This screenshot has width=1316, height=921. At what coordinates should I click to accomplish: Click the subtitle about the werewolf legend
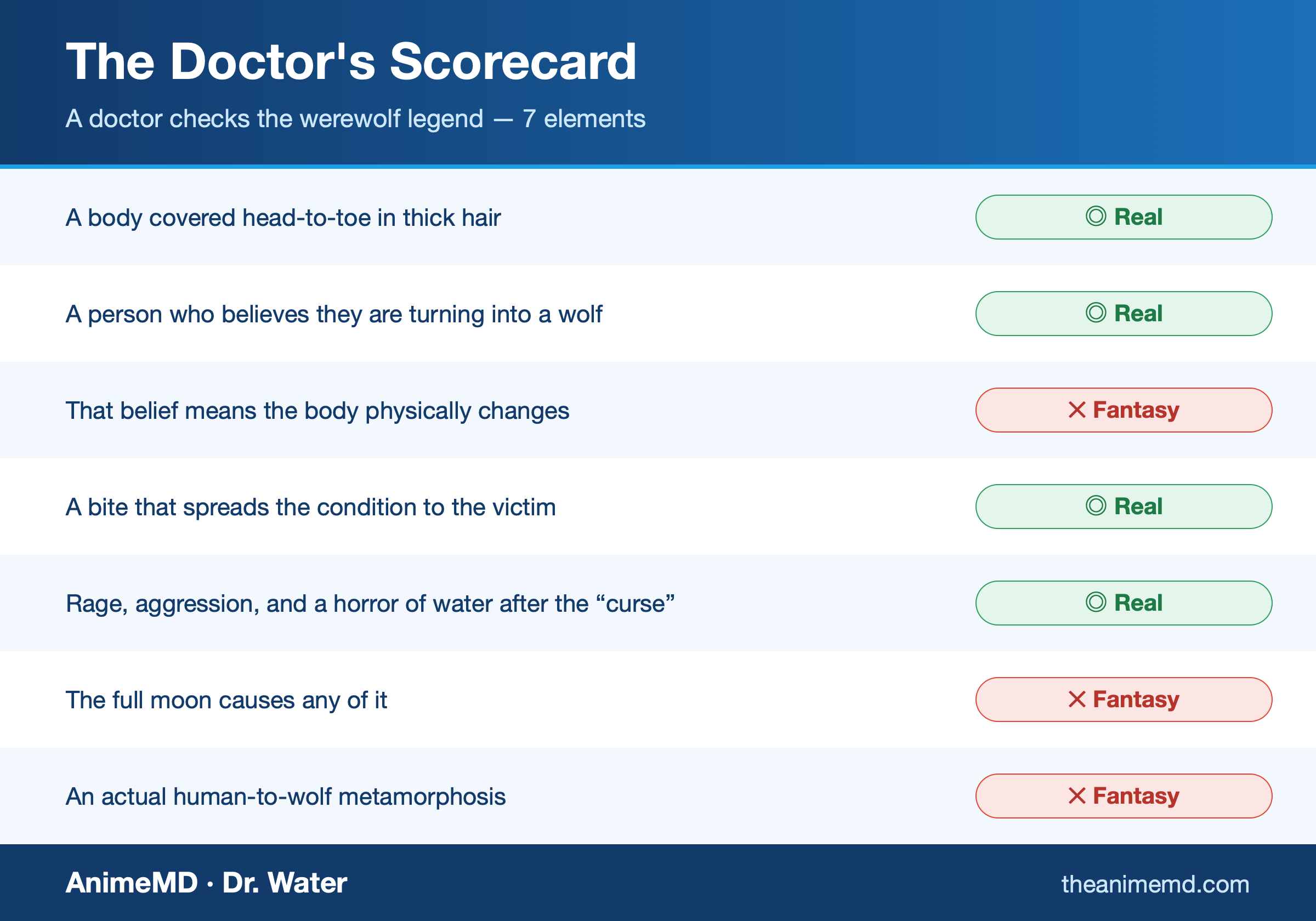tap(355, 118)
